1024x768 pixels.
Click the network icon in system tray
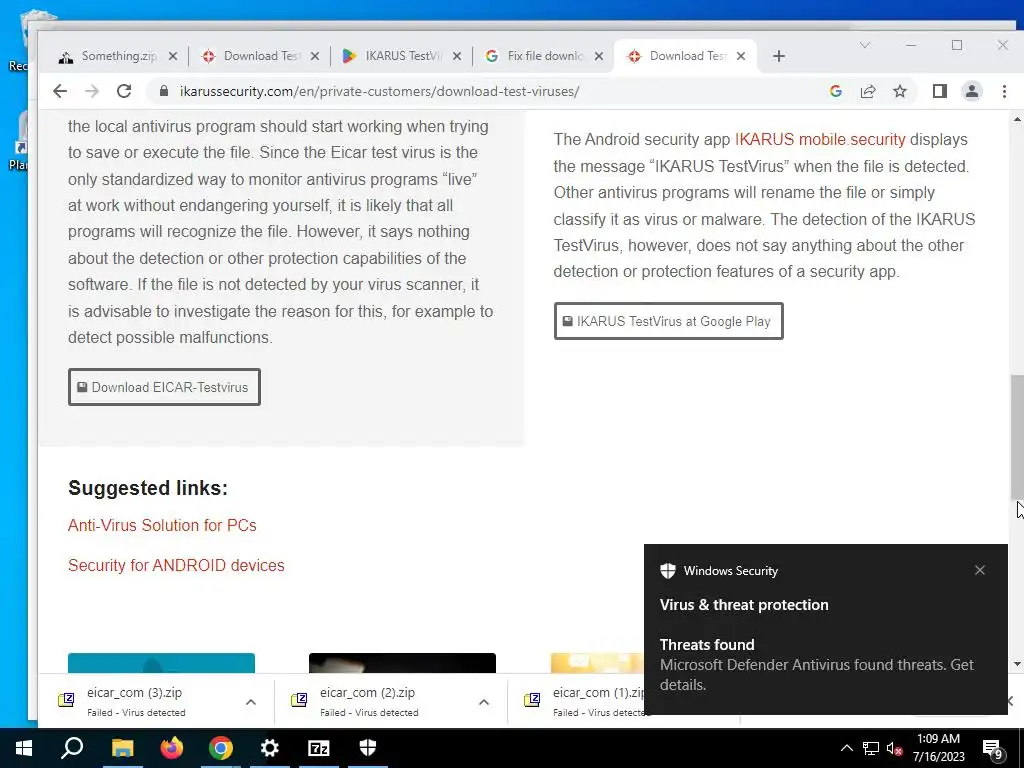click(871, 748)
